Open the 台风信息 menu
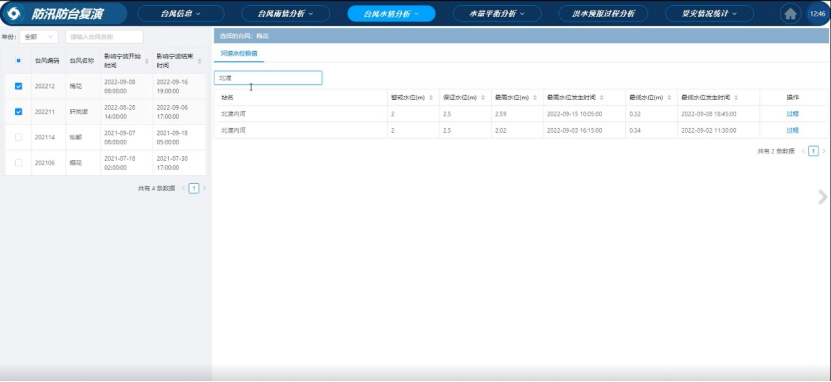 (x=181, y=14)
